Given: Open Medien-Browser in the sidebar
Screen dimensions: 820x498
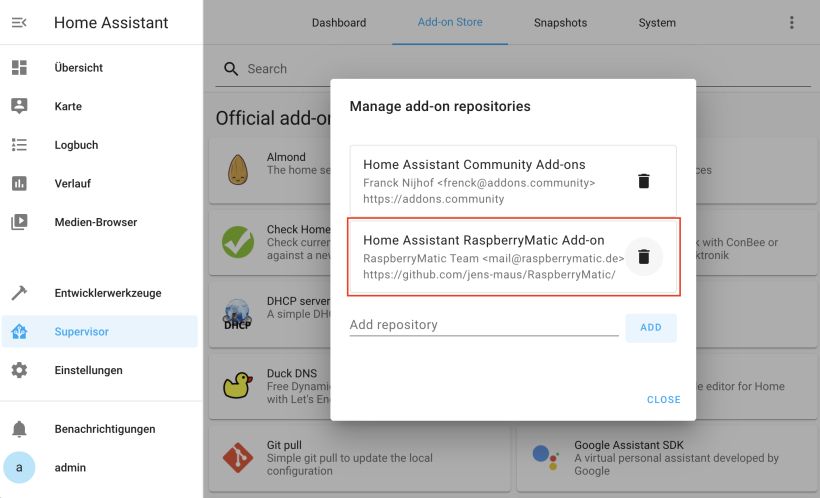Looking at the screenshot, I should coord(99,222).
